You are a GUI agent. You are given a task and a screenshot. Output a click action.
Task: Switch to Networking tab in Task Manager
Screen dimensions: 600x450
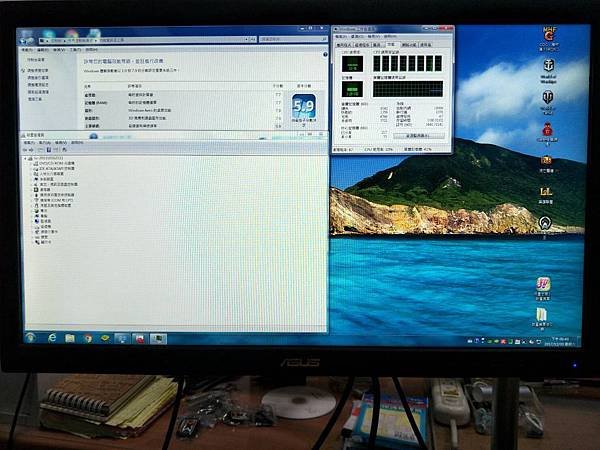click(409, 45)
